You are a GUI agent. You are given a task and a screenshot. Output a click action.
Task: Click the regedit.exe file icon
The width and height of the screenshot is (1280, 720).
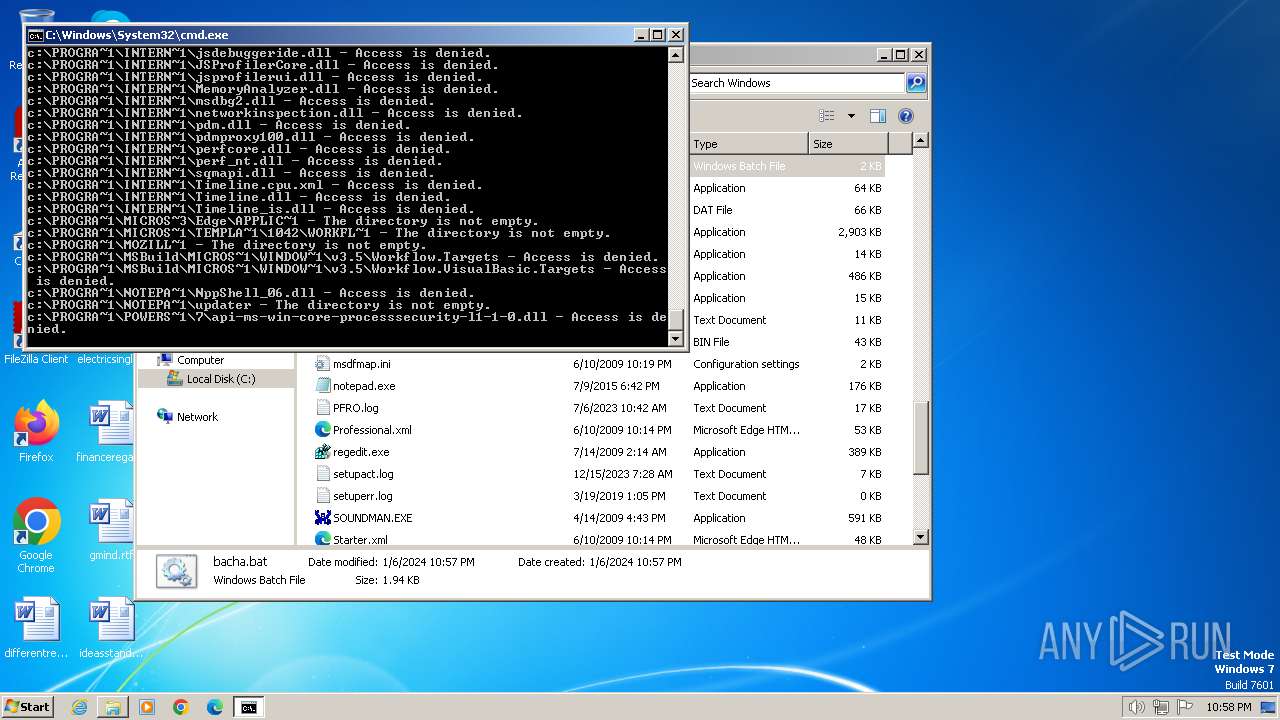coord(323,452)
